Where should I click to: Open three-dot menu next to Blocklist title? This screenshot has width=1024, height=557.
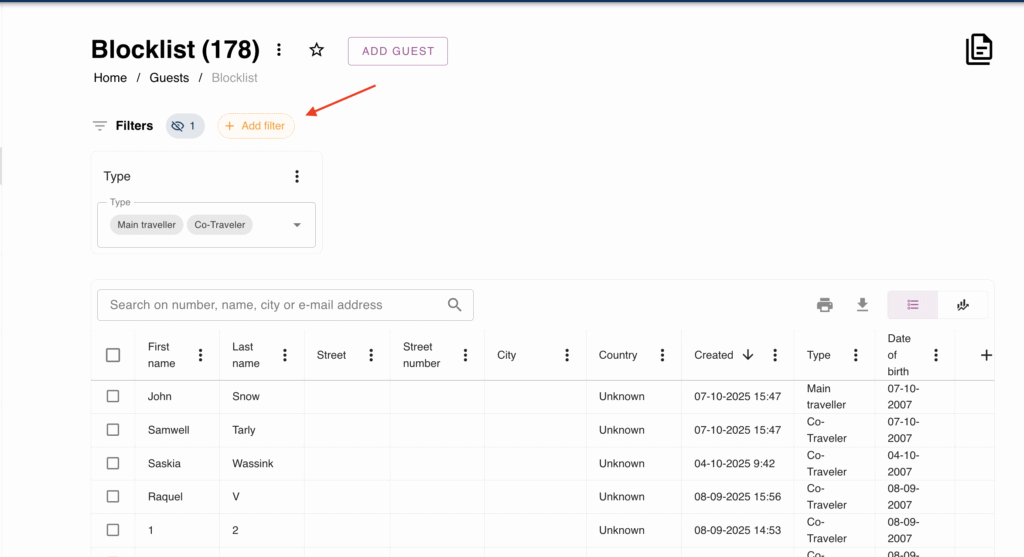pos(279,50)
